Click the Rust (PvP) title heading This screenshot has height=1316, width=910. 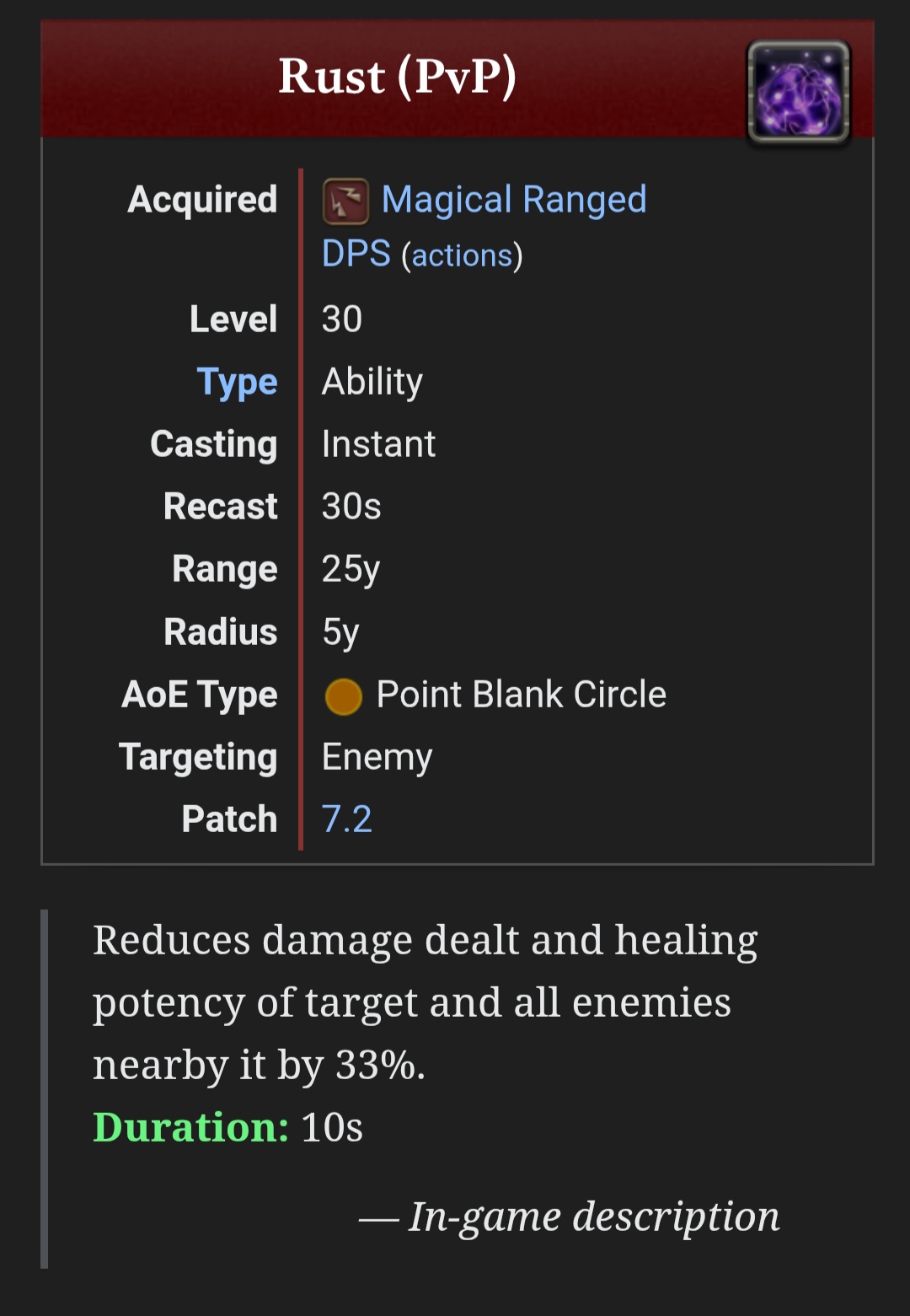pyautogui.click(x=397, y=77)
